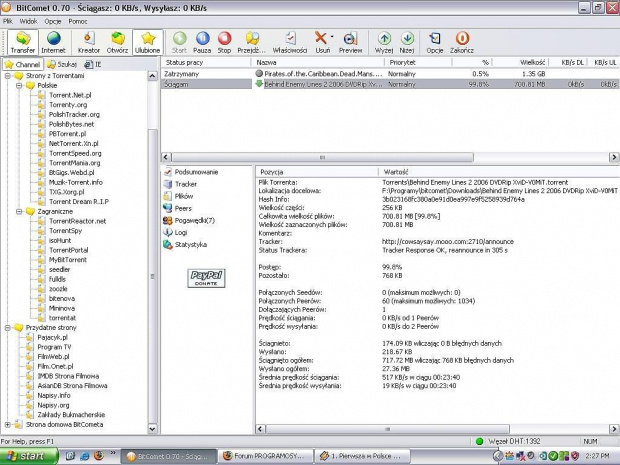The image size is (620, 465).
Task: Click the Firefox quick launch icon
Action: [x=99, y=456]
